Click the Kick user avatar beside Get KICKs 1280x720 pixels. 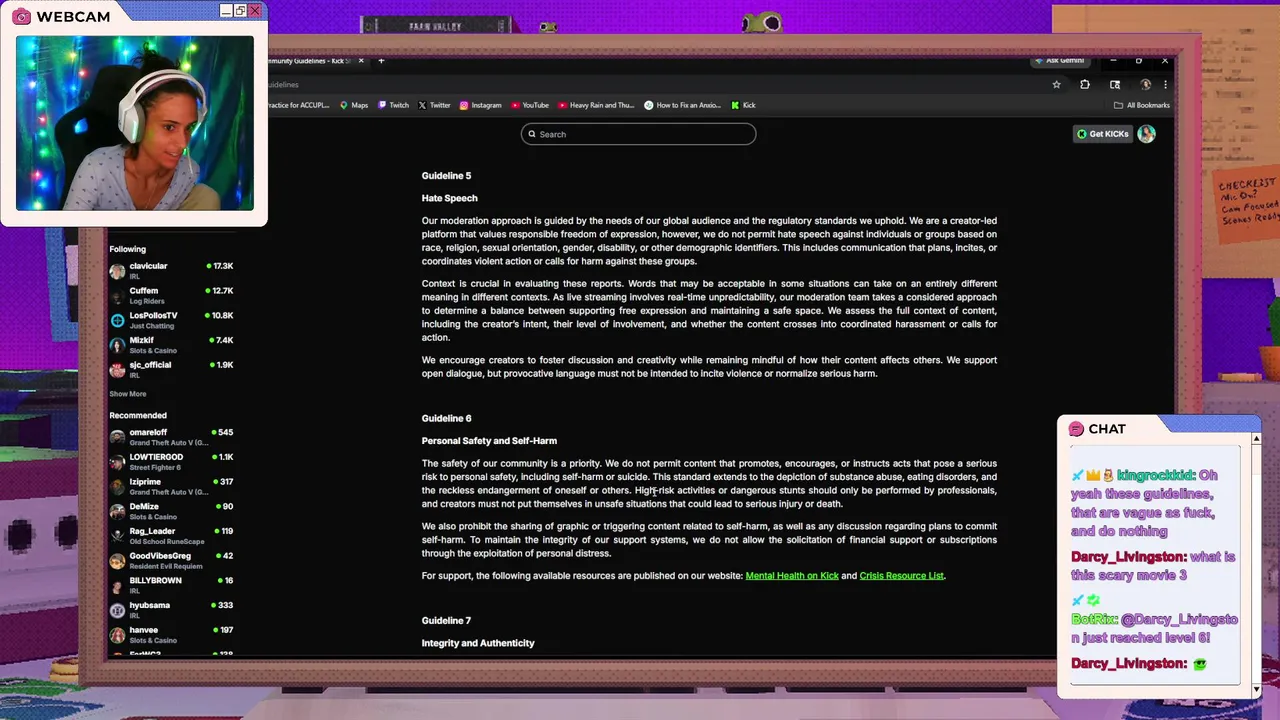1146,134
